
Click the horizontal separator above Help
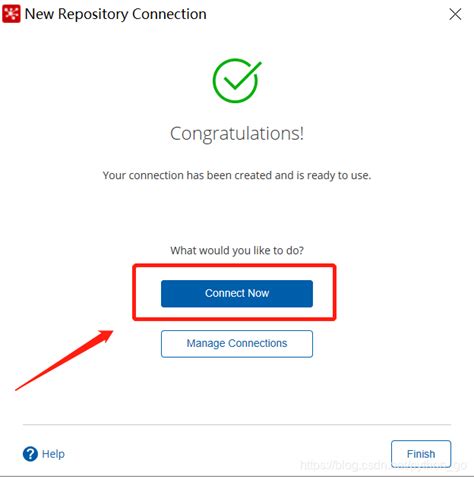[x=237, y=425]
